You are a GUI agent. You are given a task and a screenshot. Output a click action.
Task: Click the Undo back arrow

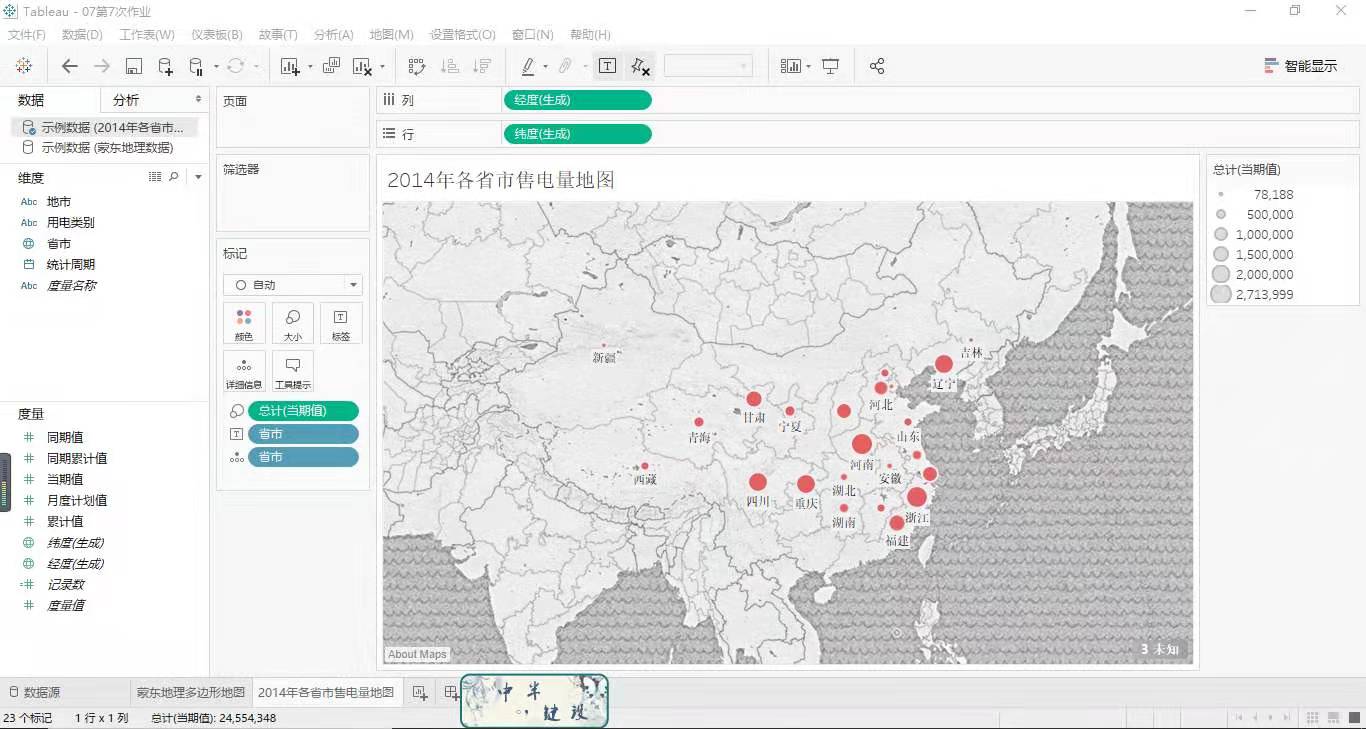(69, 66)
